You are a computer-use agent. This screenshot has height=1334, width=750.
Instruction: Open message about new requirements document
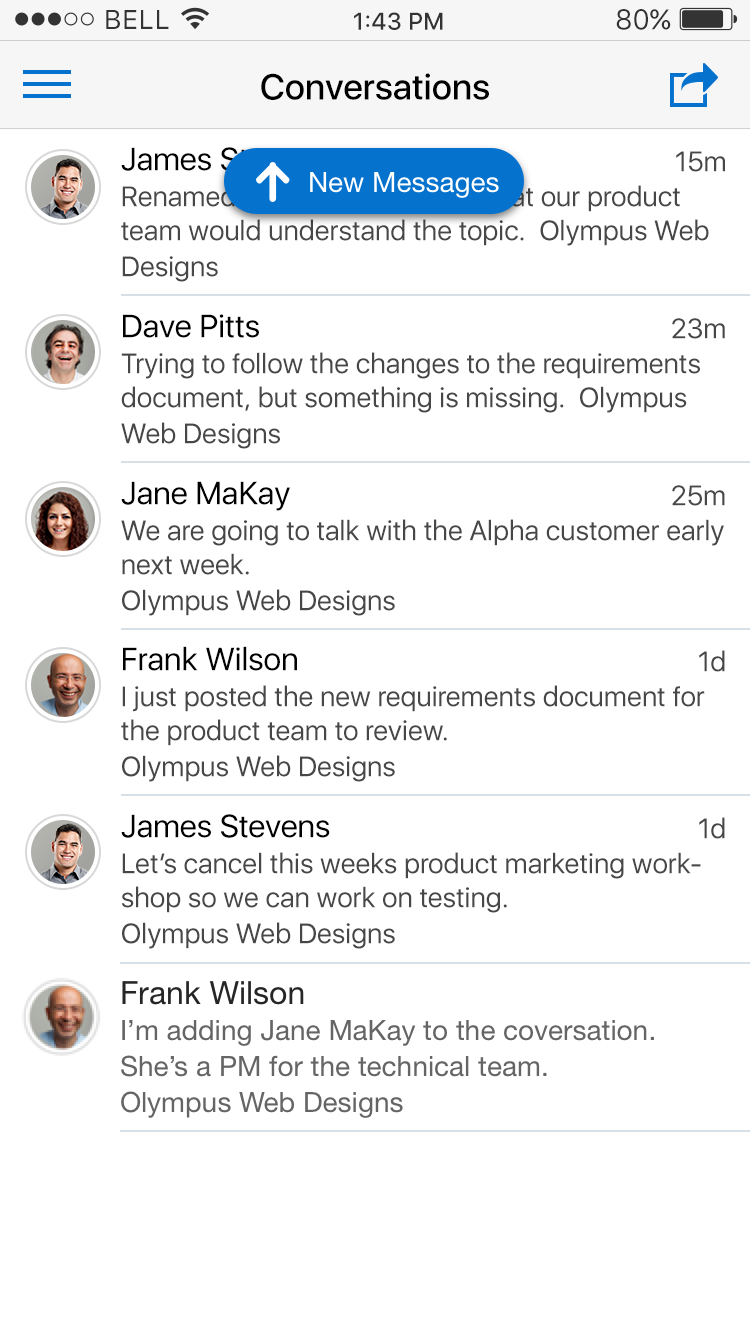pos(412,714)
